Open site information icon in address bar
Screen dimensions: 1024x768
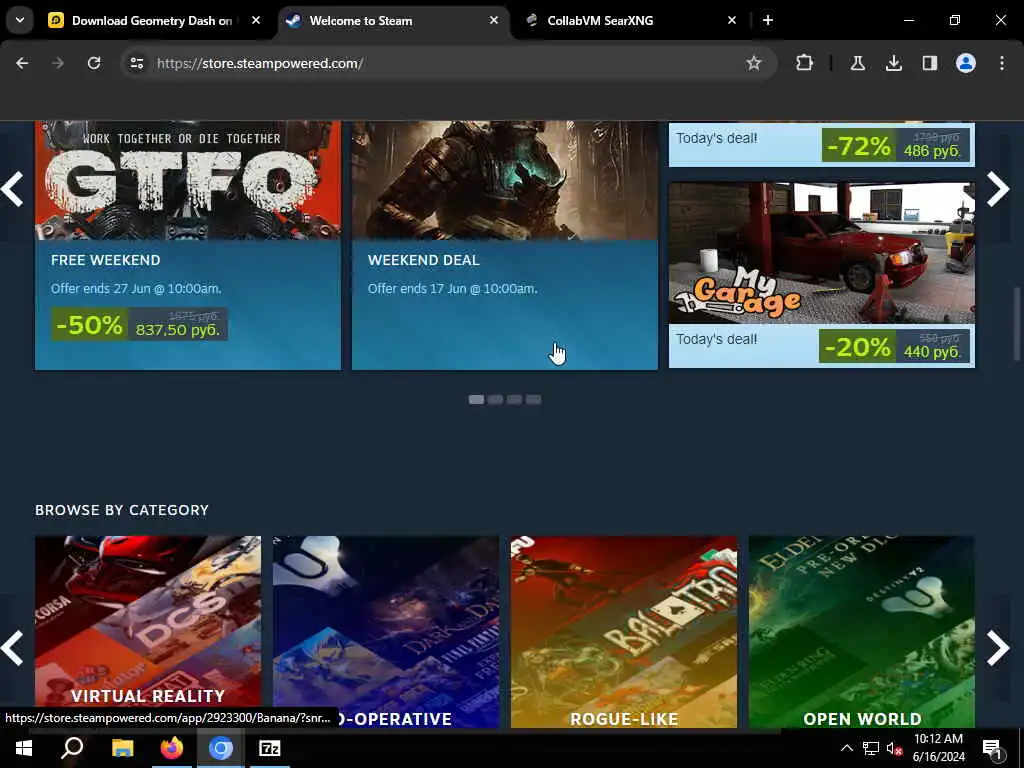[136, 63]
